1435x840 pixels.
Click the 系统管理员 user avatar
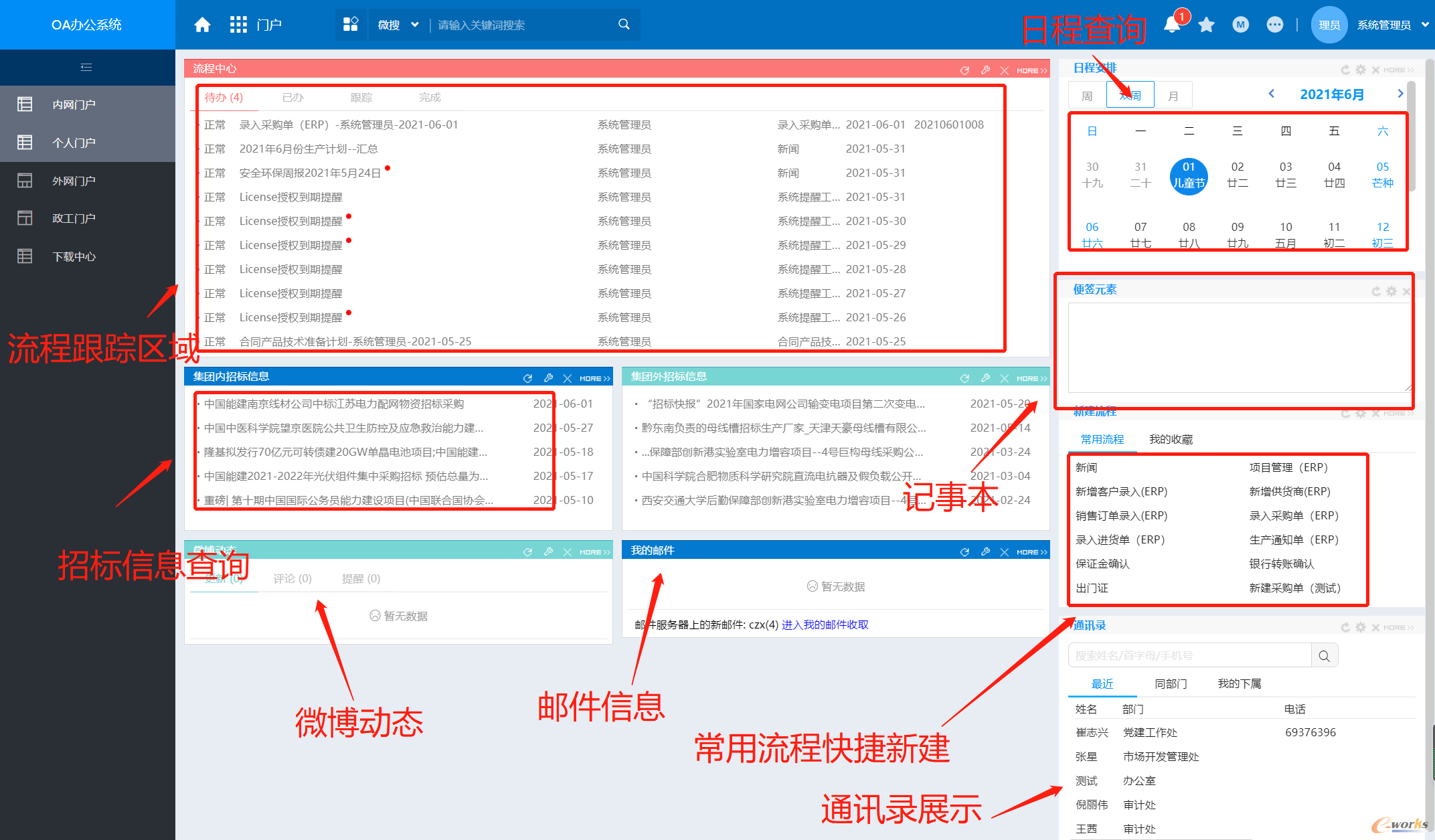(1329, 25)
